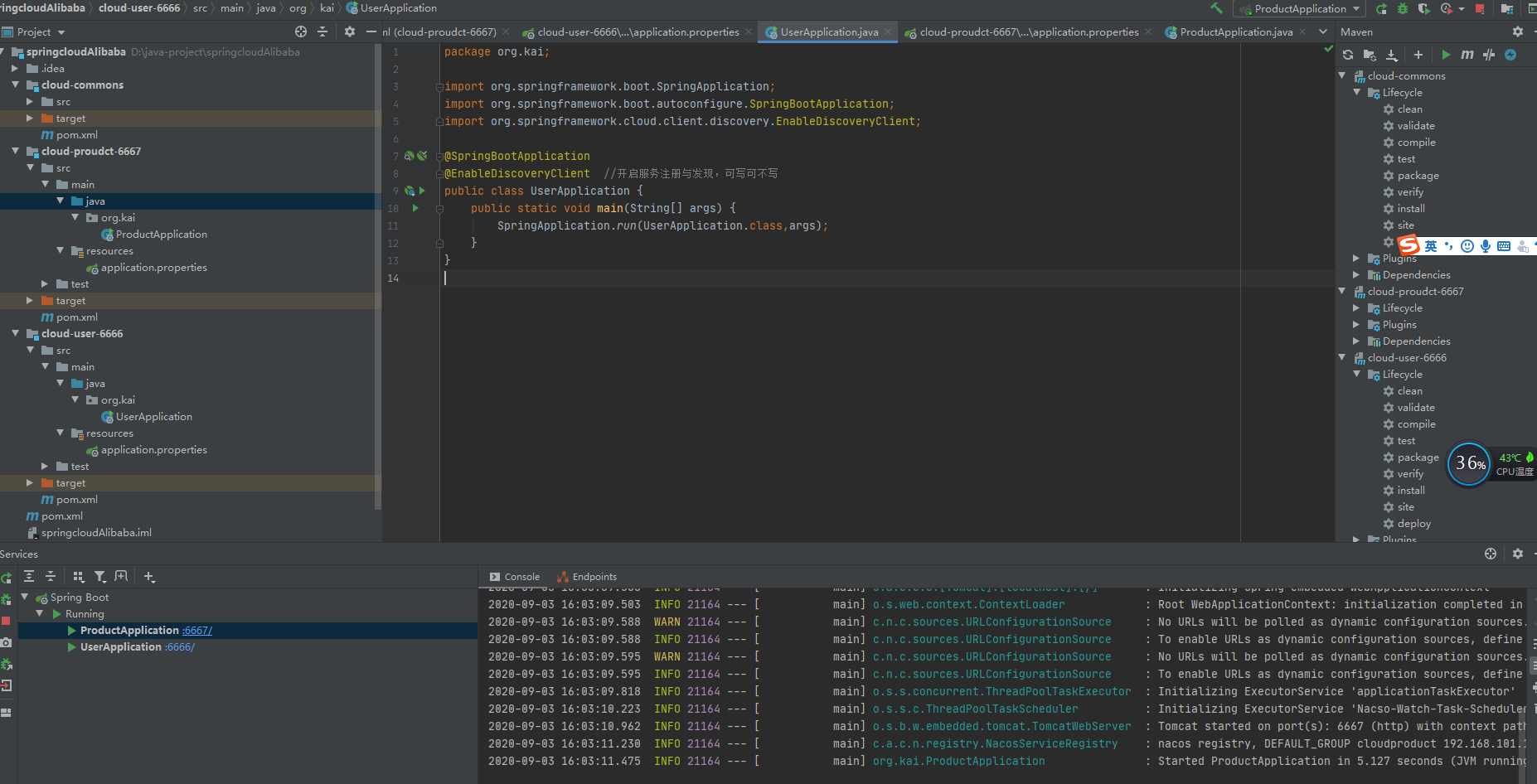Collapse Running node in Services tree
1537x784 pixels.
coord(40,613)
